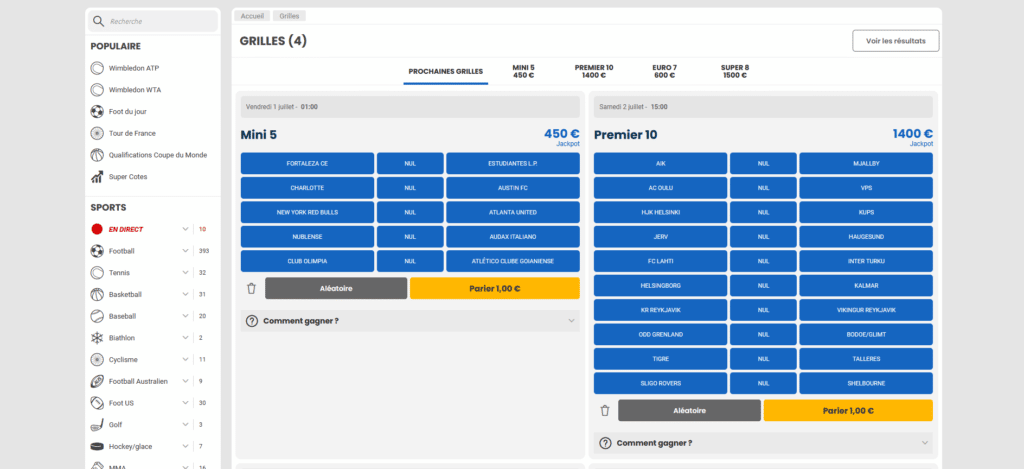
Task: Open Wimbledon ATP tennis ball icon
Action: (97, 68)
